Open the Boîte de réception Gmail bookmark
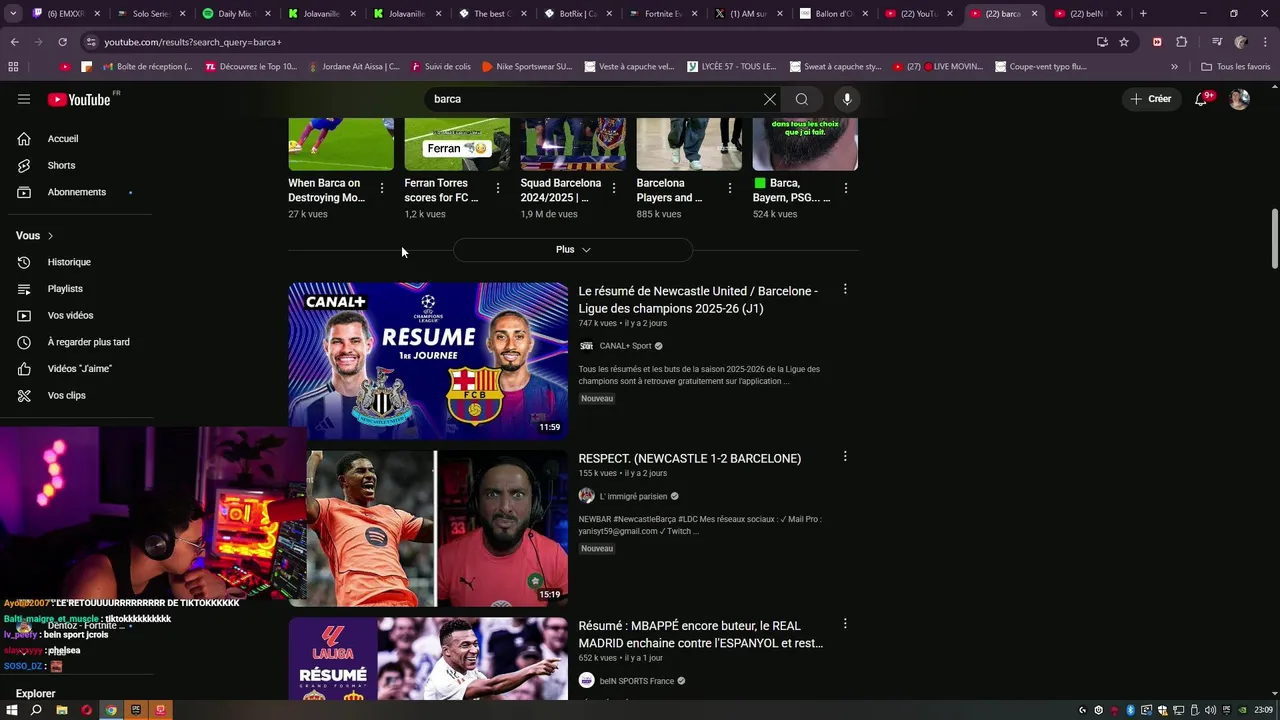Image resolution: width=1280 pixels, height=720 pixels. coord(146,67)
